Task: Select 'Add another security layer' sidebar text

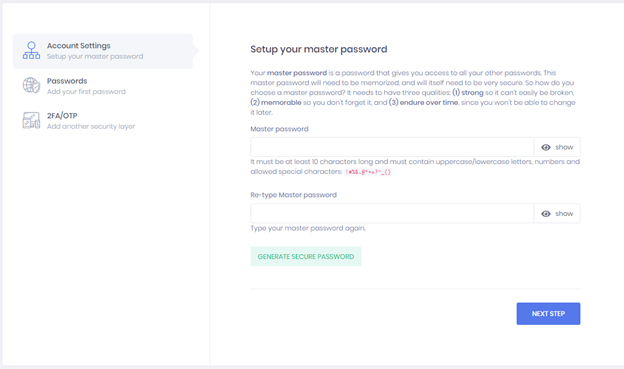Action: 91,127
